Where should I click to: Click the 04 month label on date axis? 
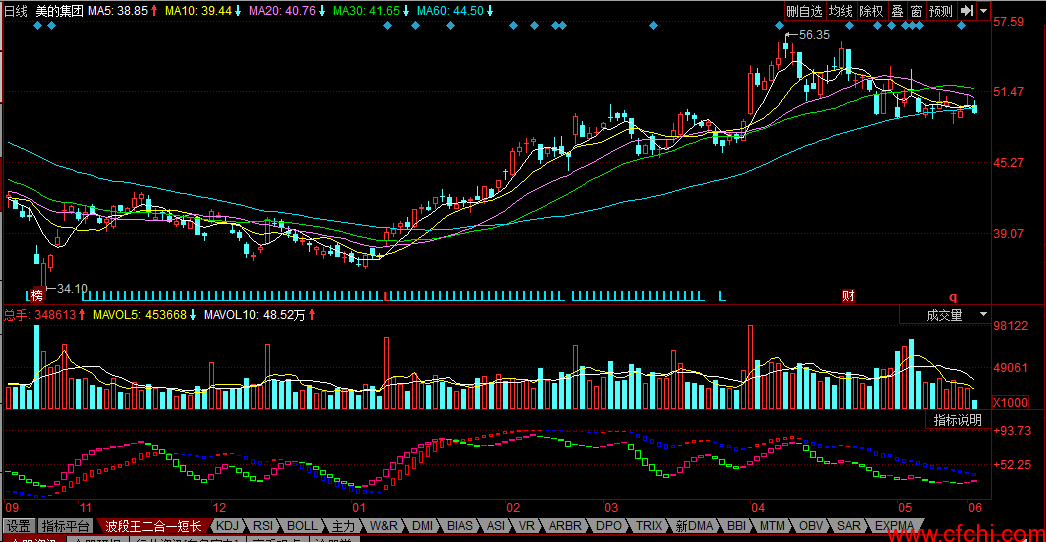pyautogui.click(x=758, y=507)
